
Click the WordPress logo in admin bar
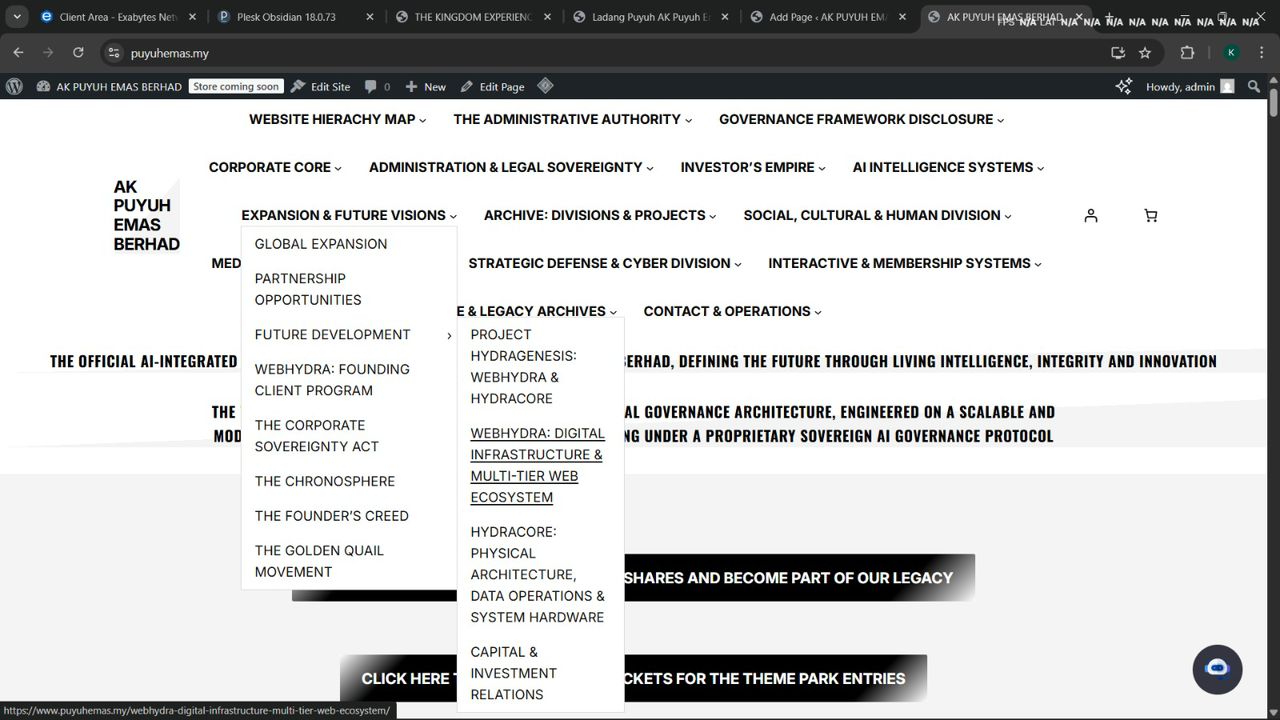(14, 87)
